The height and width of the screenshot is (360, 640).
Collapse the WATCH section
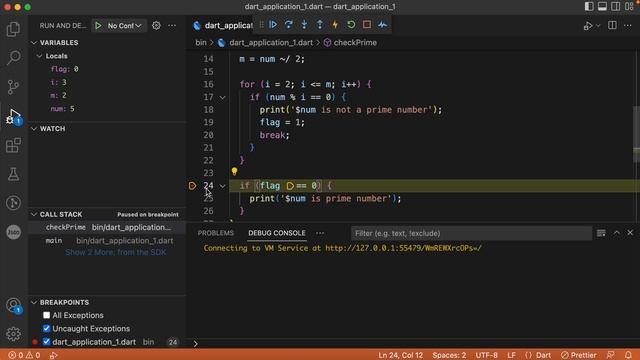(x=34, y=129)
